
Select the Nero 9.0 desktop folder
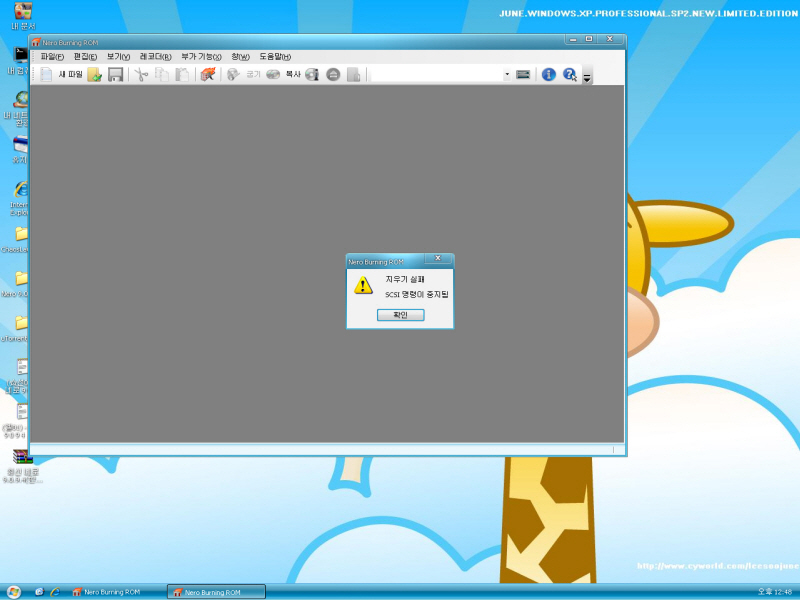[x=16, y=284]
